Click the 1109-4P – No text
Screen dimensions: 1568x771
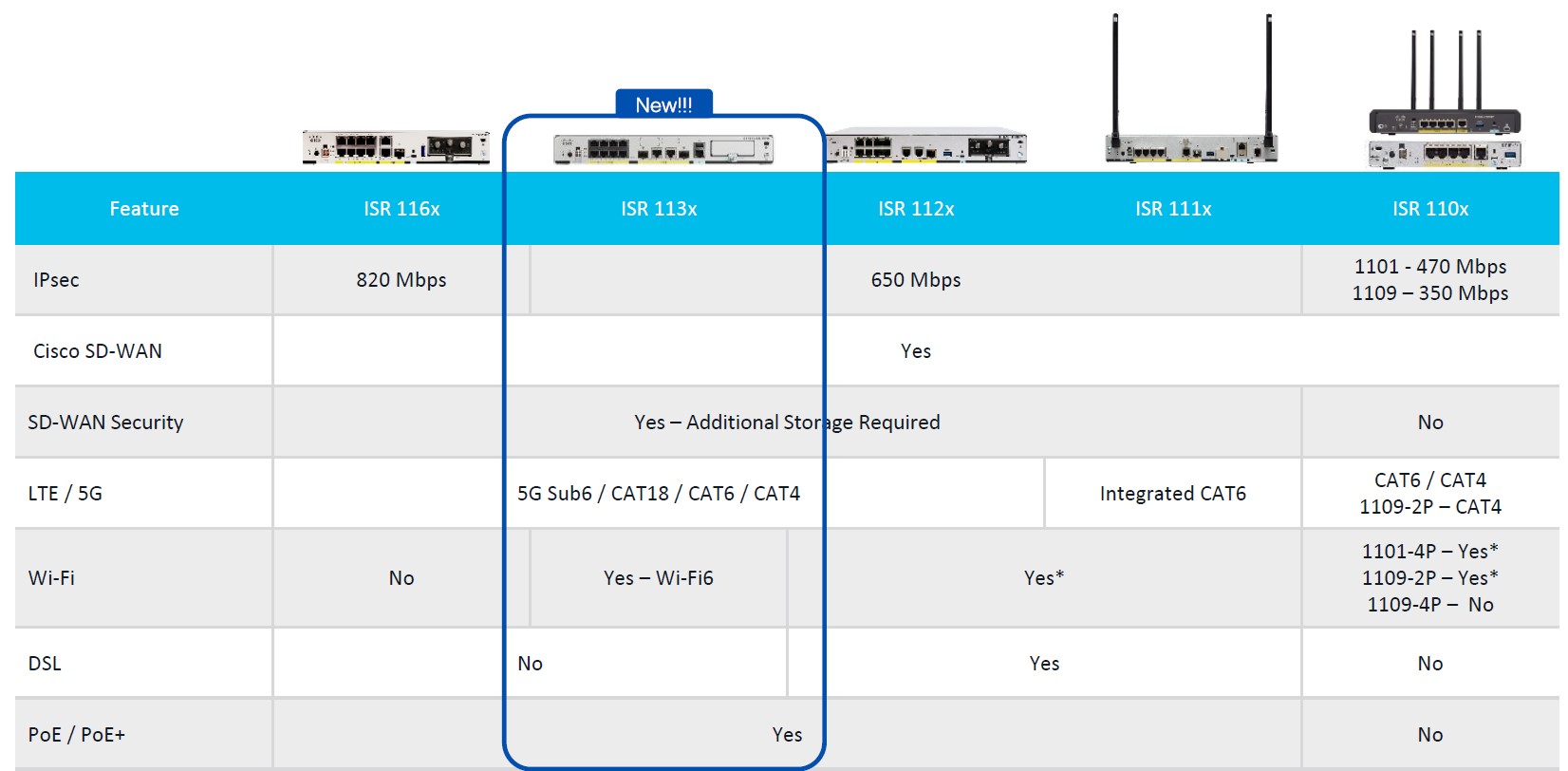pos(1430,605)
